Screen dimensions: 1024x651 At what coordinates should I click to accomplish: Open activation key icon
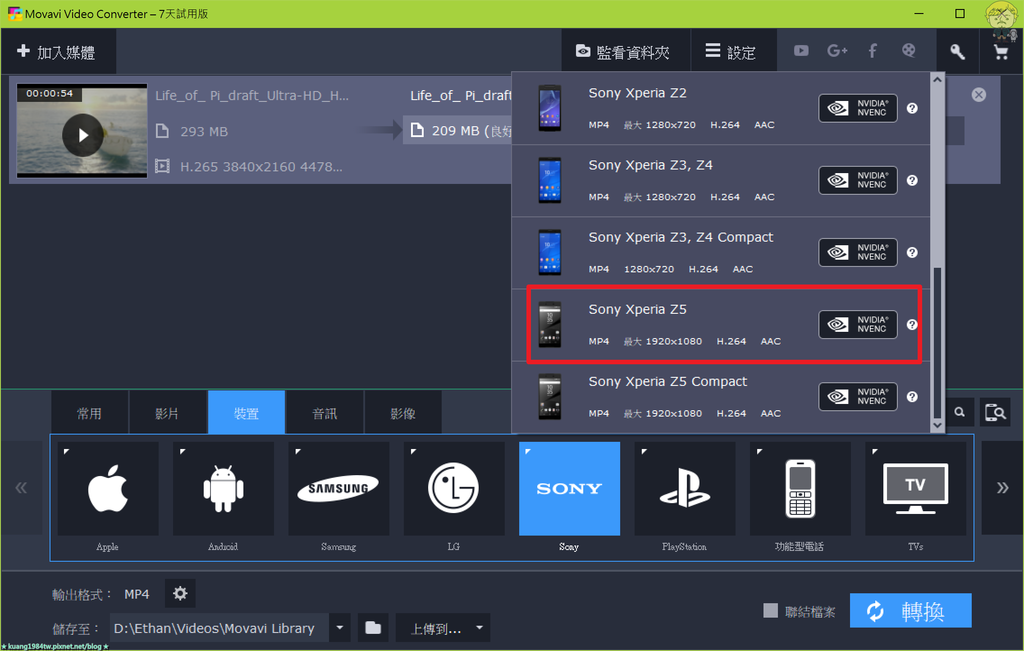point(957,52)
